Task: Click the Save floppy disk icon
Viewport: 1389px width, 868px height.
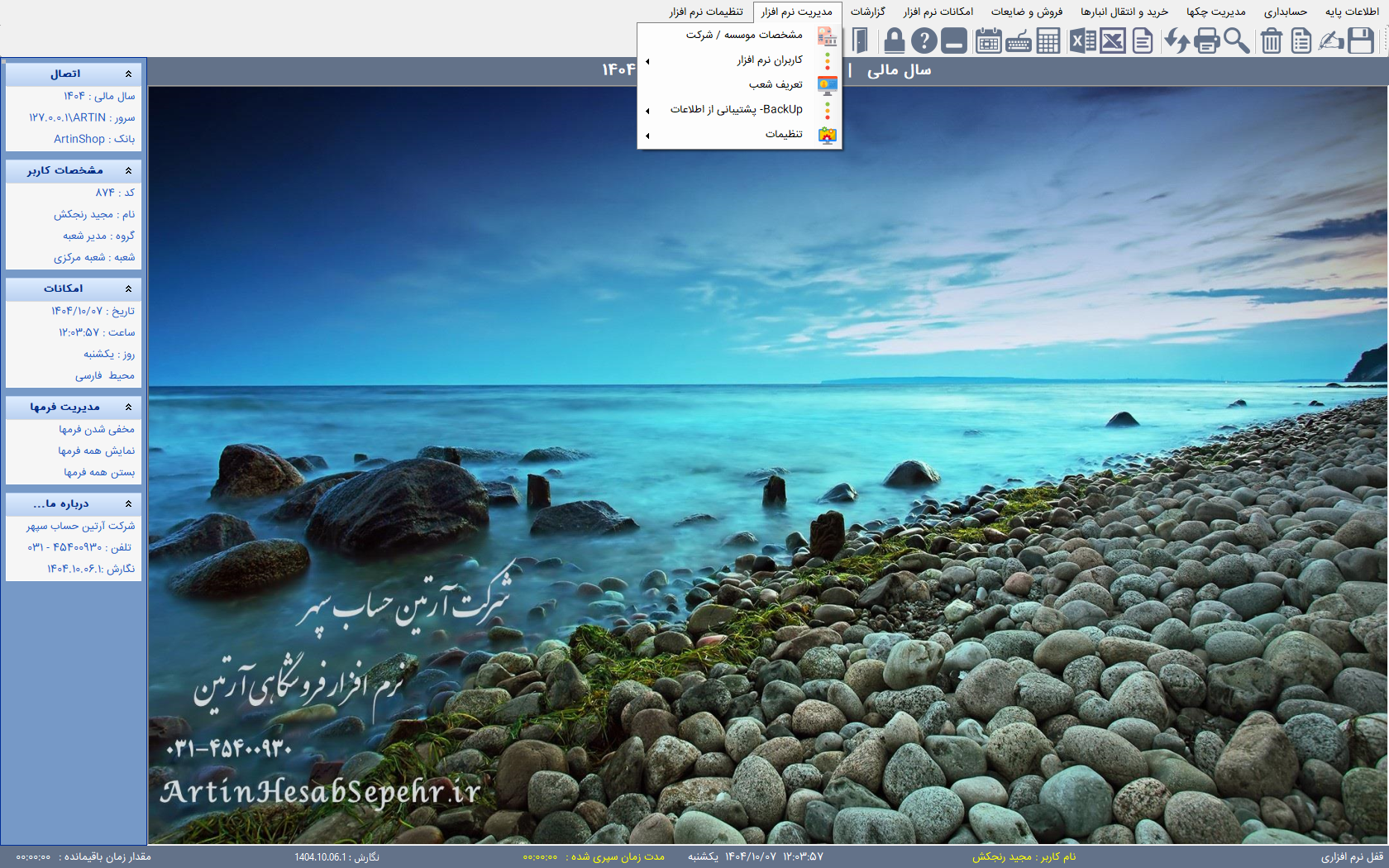Action: coord(1360,41)
